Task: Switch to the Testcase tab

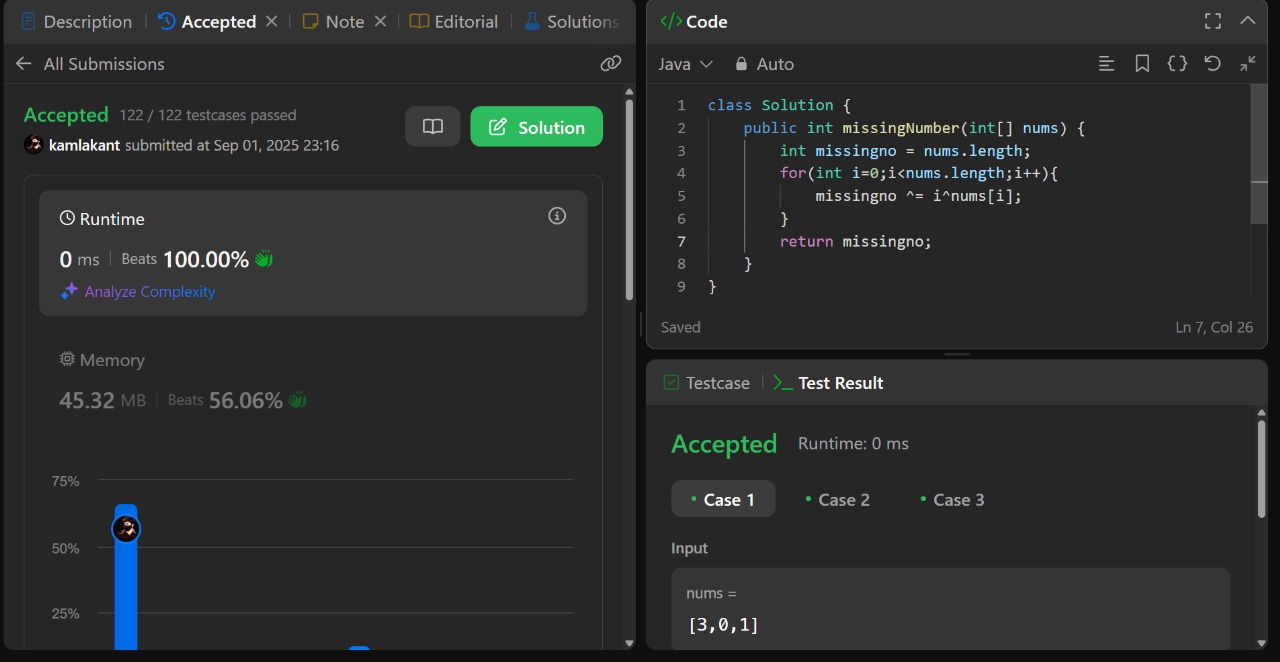Action: [706, 383]
